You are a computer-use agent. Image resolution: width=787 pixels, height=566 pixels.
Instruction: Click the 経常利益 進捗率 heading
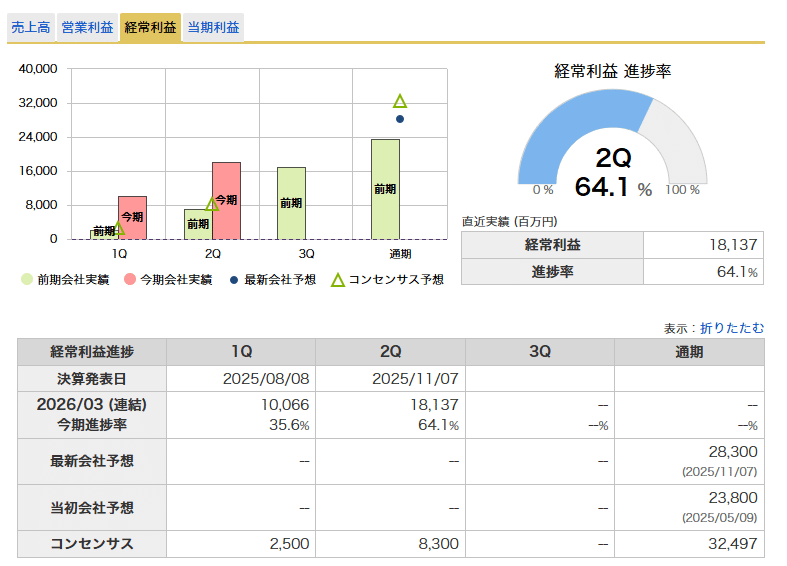(612, 71)
